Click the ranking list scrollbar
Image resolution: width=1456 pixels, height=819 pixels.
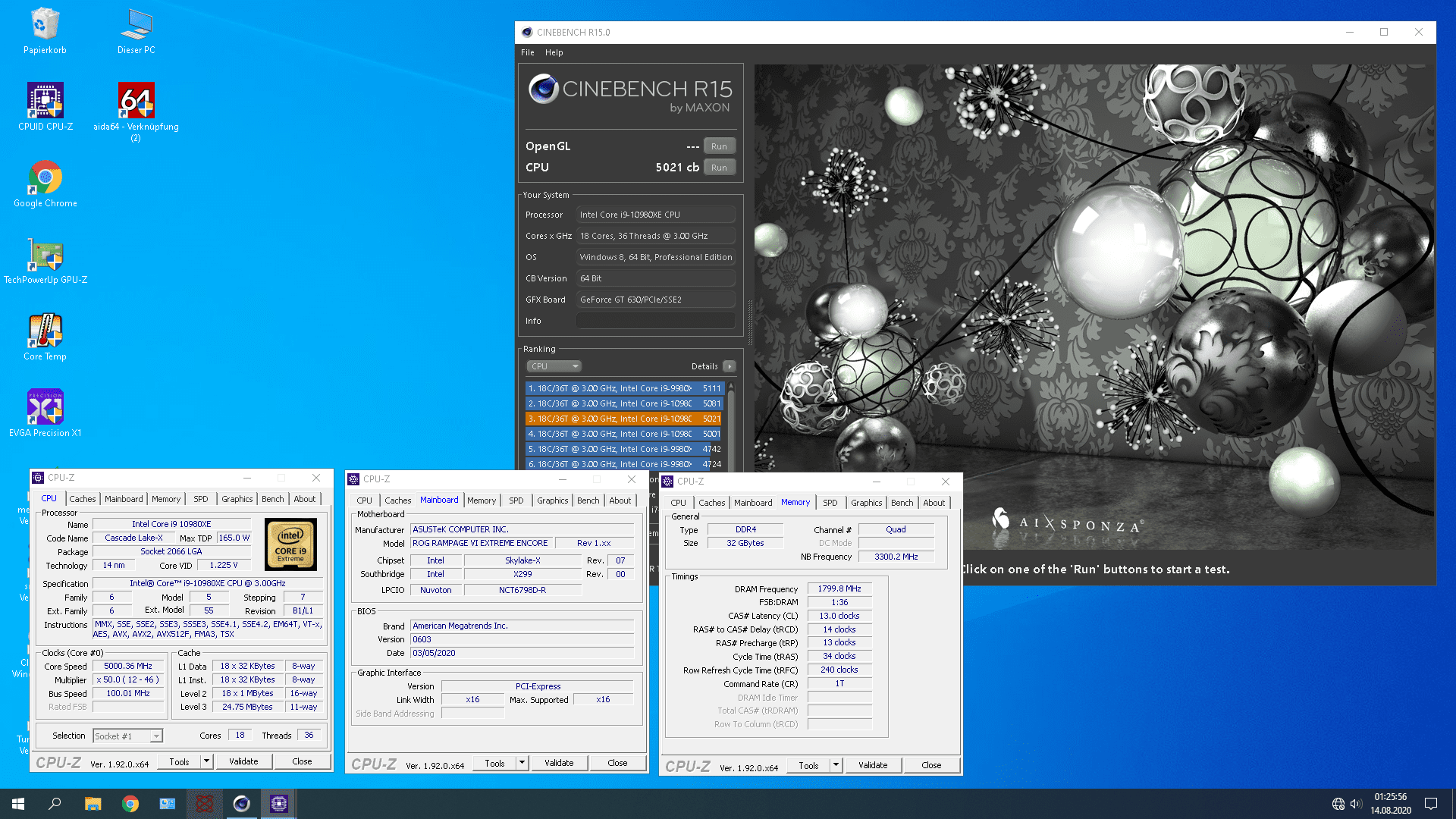coord(731,425)
